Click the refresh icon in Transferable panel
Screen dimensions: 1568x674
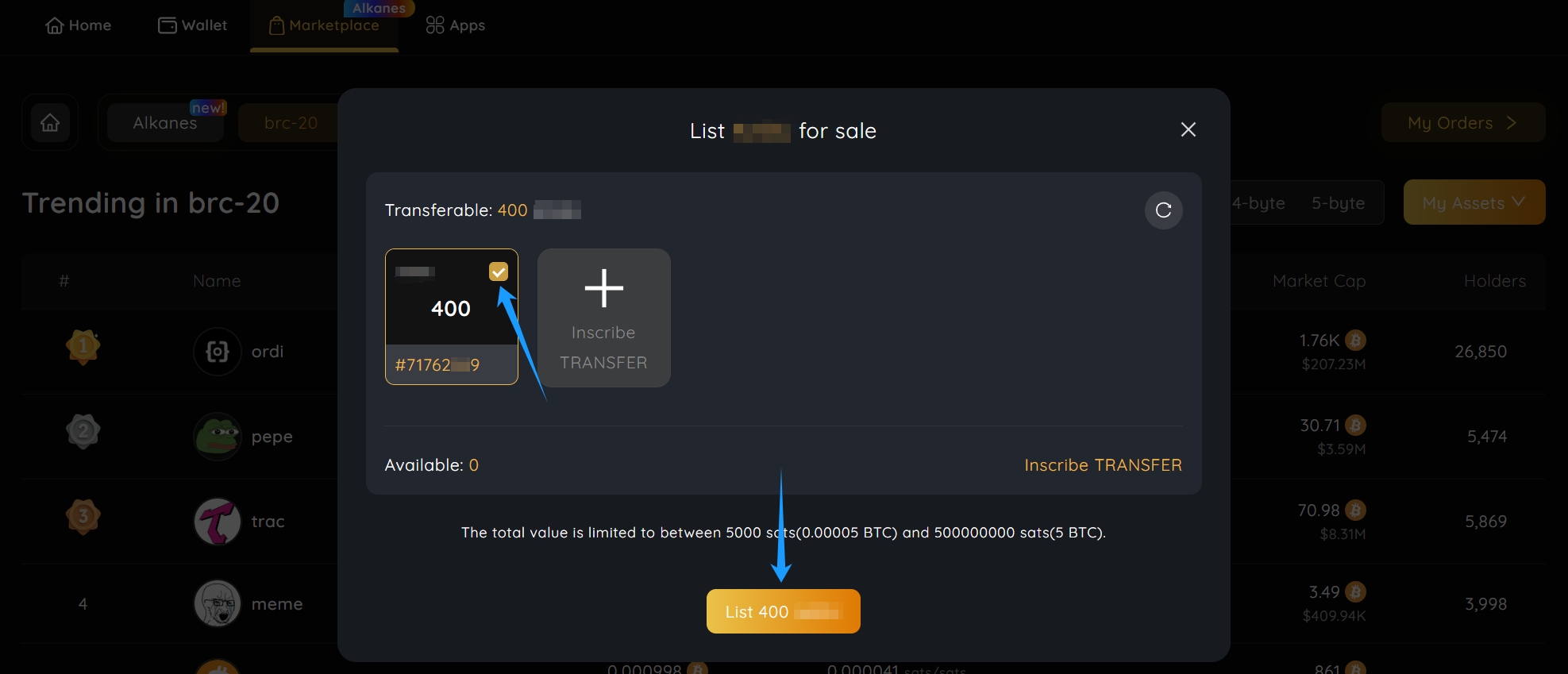click(1163, 210)
